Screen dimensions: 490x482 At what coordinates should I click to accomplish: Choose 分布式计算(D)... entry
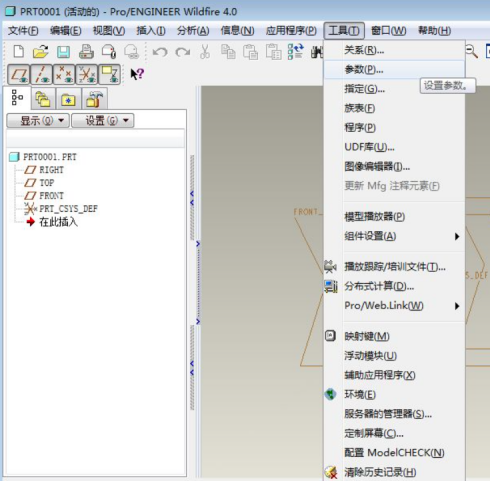[x=394, y=286]
